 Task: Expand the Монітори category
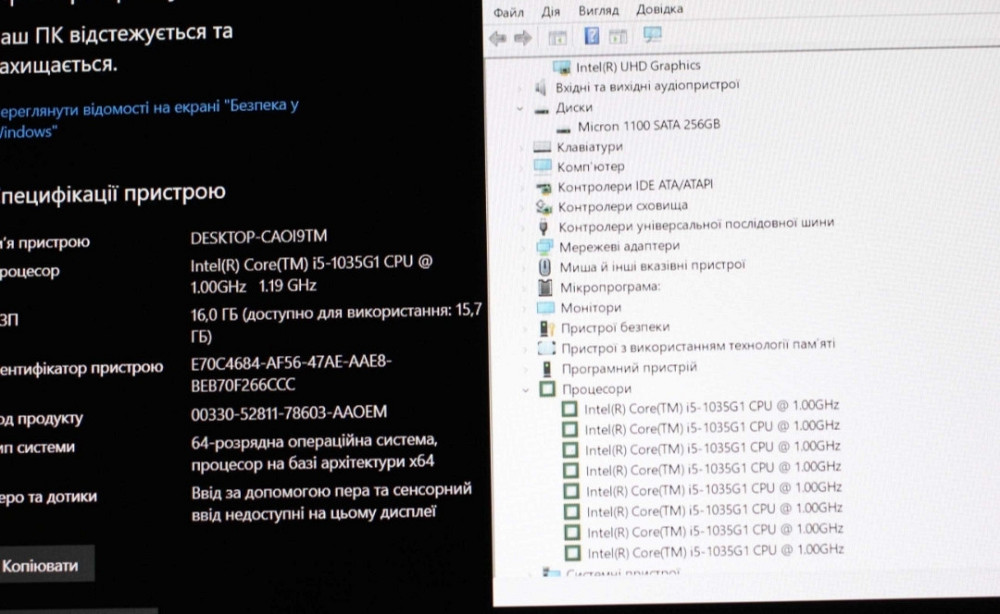[x=524, y=308]
